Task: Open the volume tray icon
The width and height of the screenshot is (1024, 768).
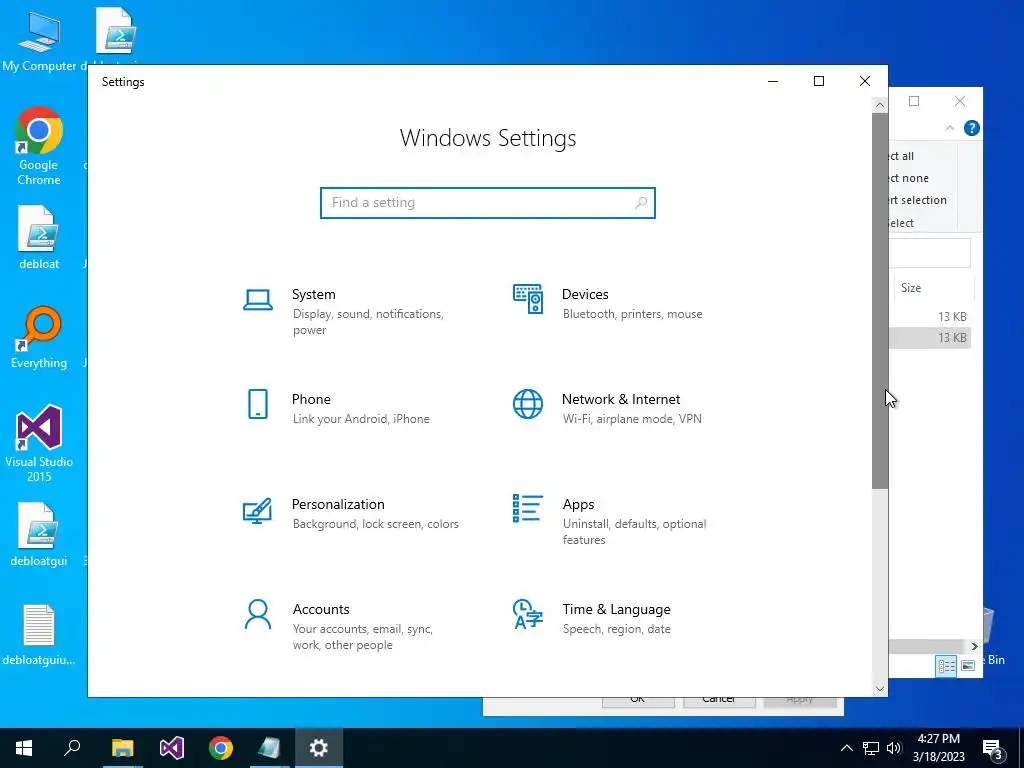Action: pyautogui.click(x=894, y=748)
